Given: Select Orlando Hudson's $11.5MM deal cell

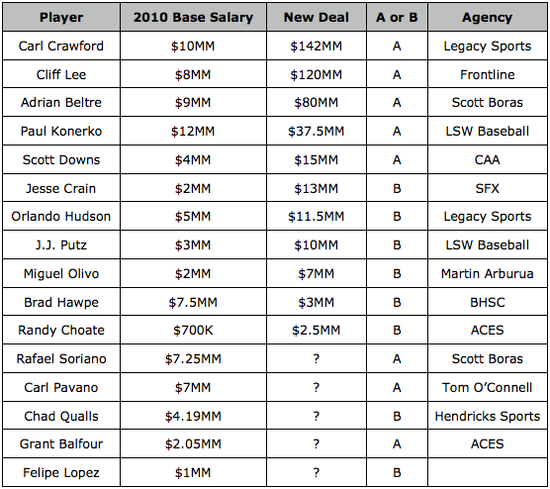Looking at the screenshot, I should point(316,216).
